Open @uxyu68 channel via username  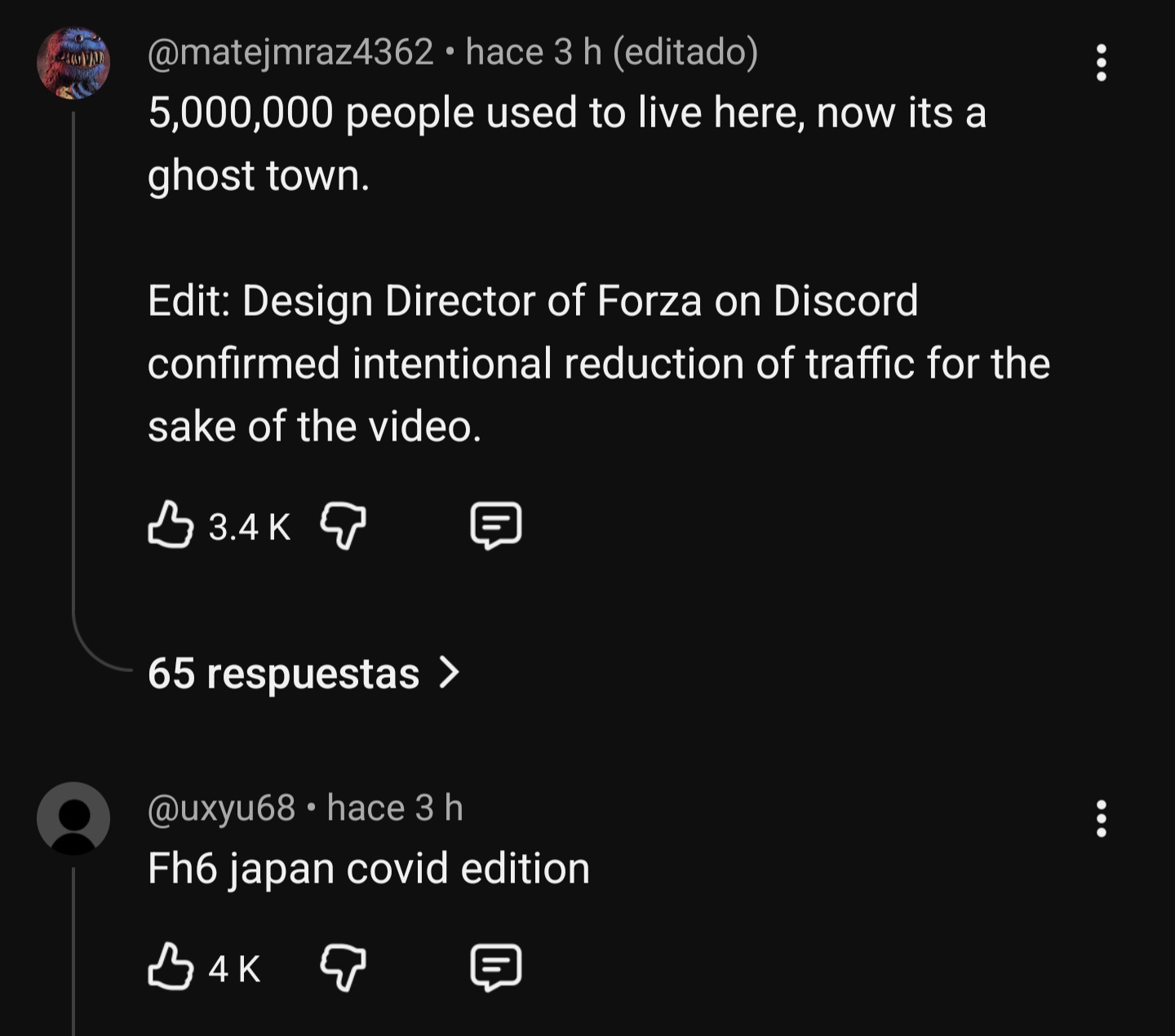221,808
